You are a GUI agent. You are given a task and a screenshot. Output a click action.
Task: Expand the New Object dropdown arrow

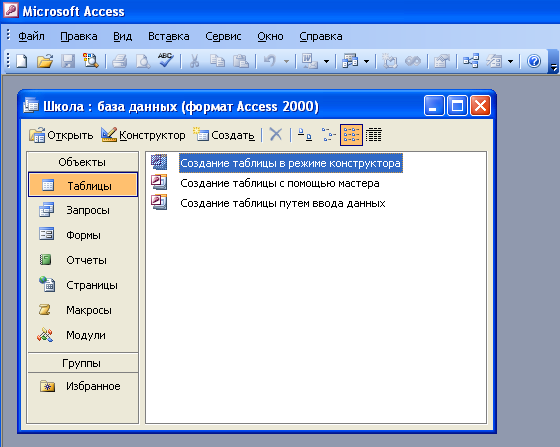tap(510, 61)
